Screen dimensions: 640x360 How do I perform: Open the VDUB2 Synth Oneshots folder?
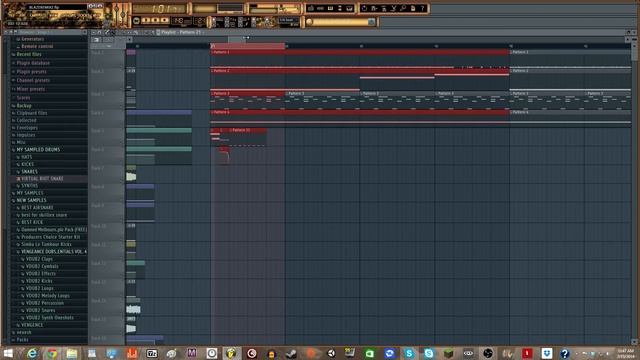point(49,318)
